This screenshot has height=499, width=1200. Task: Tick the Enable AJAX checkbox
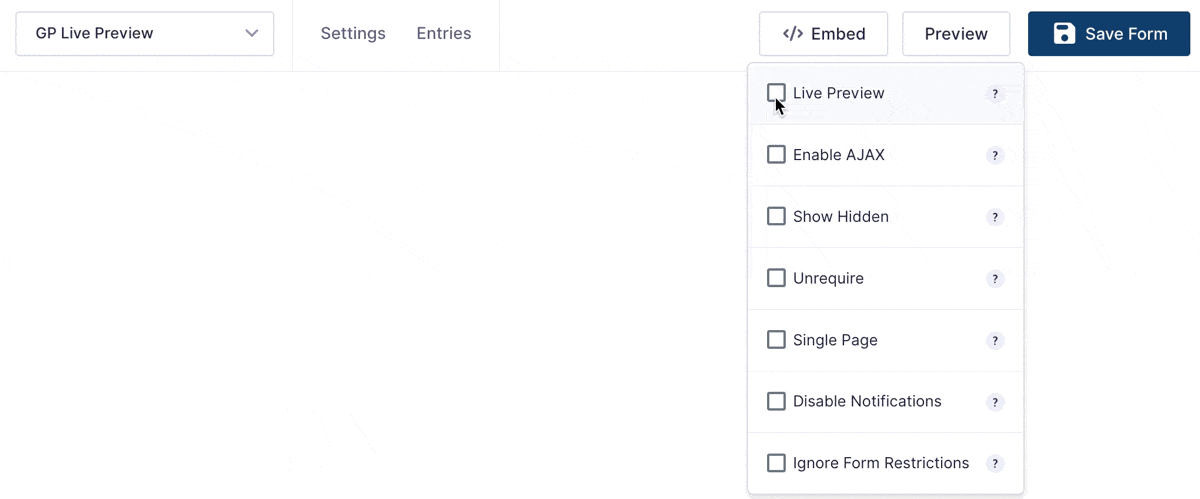click(x=776, y=155)
